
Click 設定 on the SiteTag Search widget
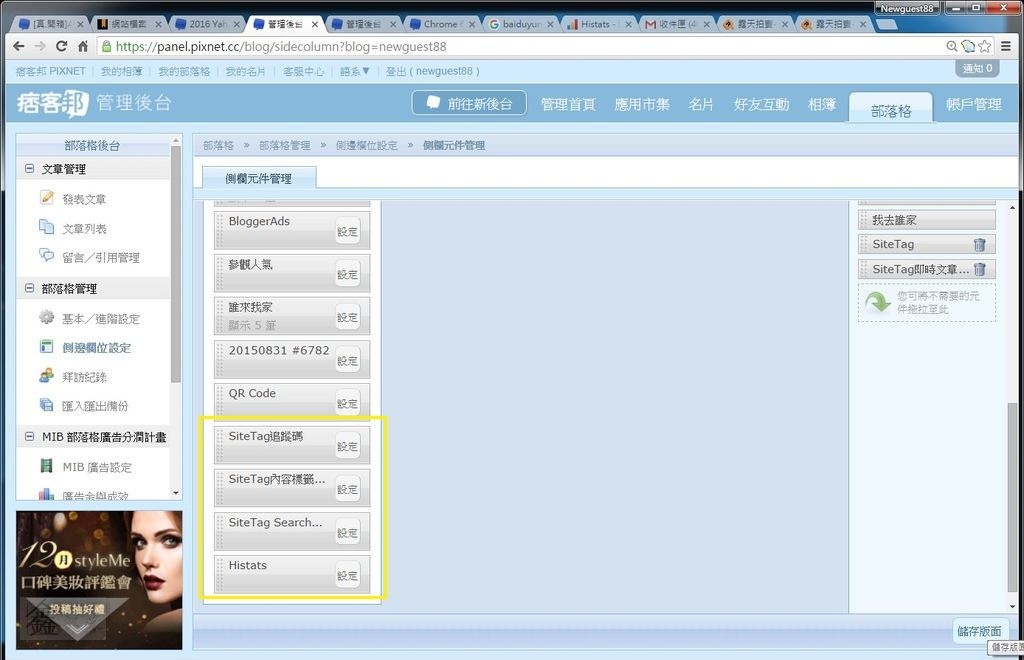pyautogui.click(x=347, y=533)
